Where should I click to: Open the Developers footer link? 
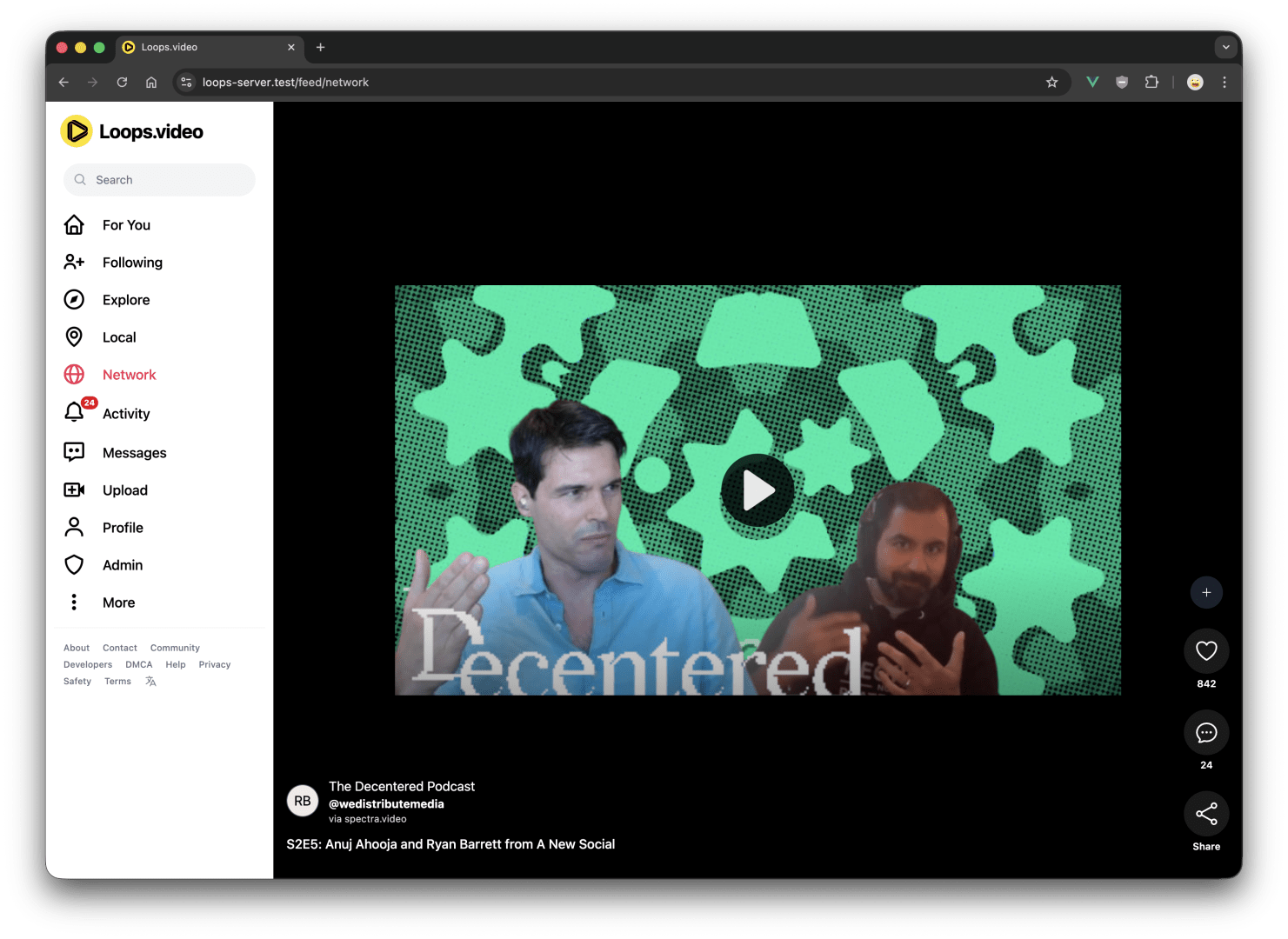pos(87,663)
